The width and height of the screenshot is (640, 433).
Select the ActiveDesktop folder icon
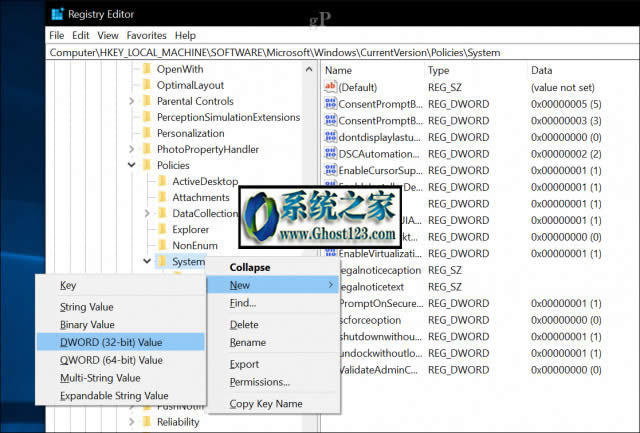click(x=162, y=181)
